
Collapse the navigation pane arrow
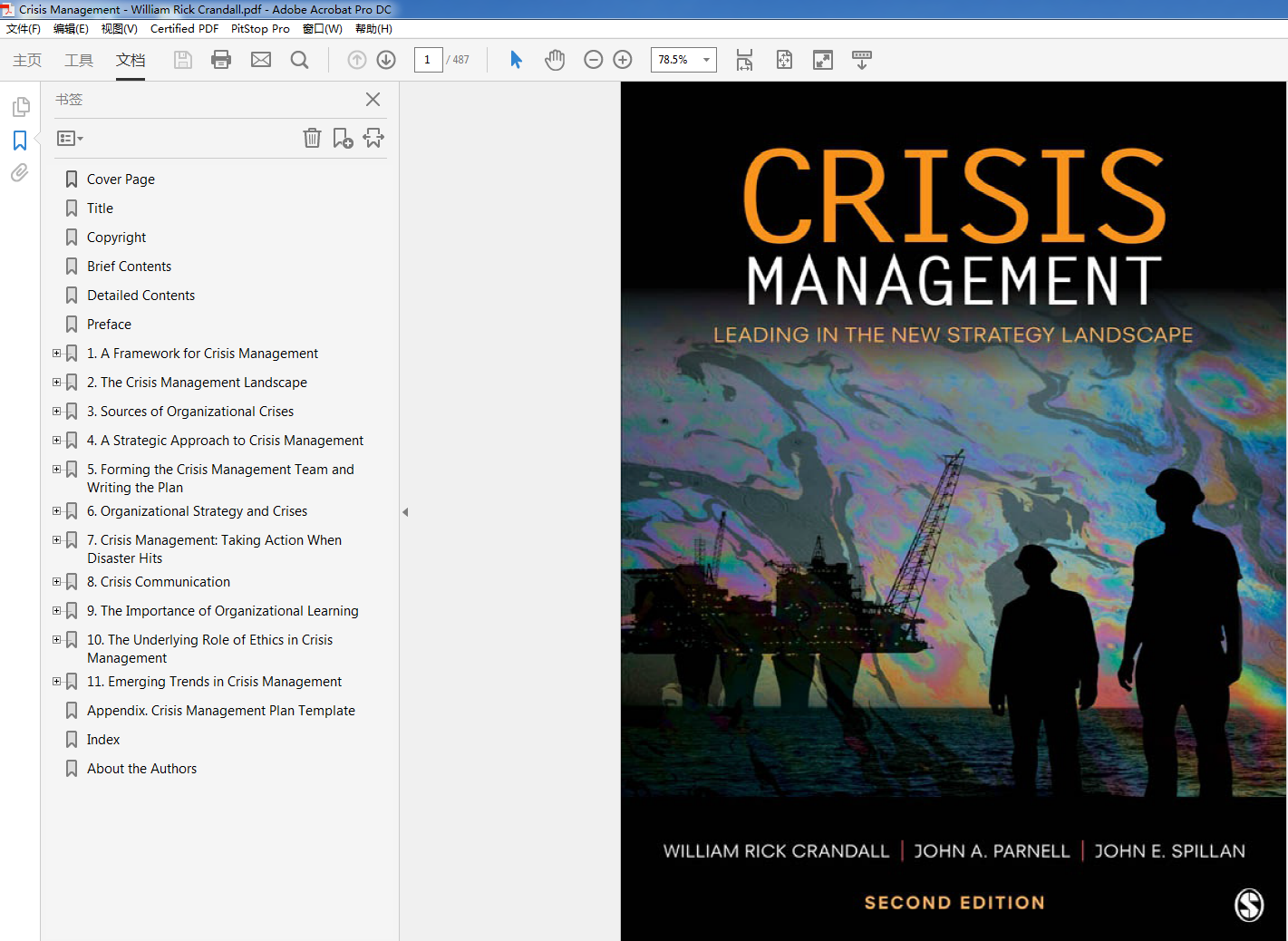click(405, 512)
